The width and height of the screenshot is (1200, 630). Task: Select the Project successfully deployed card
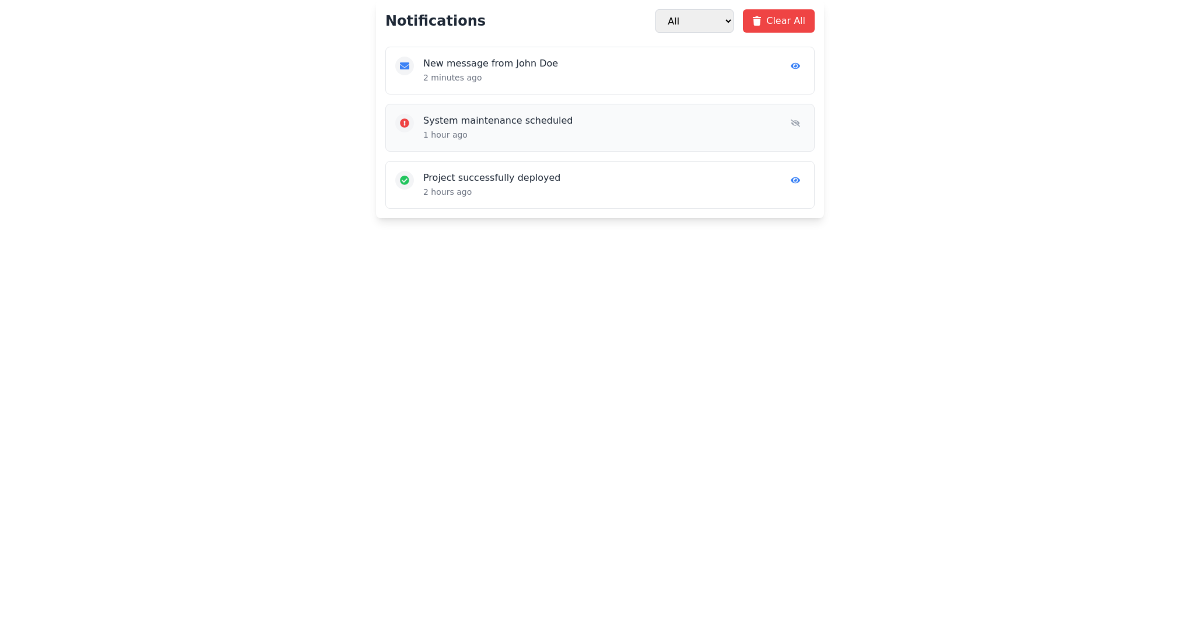tap(599, 184)
